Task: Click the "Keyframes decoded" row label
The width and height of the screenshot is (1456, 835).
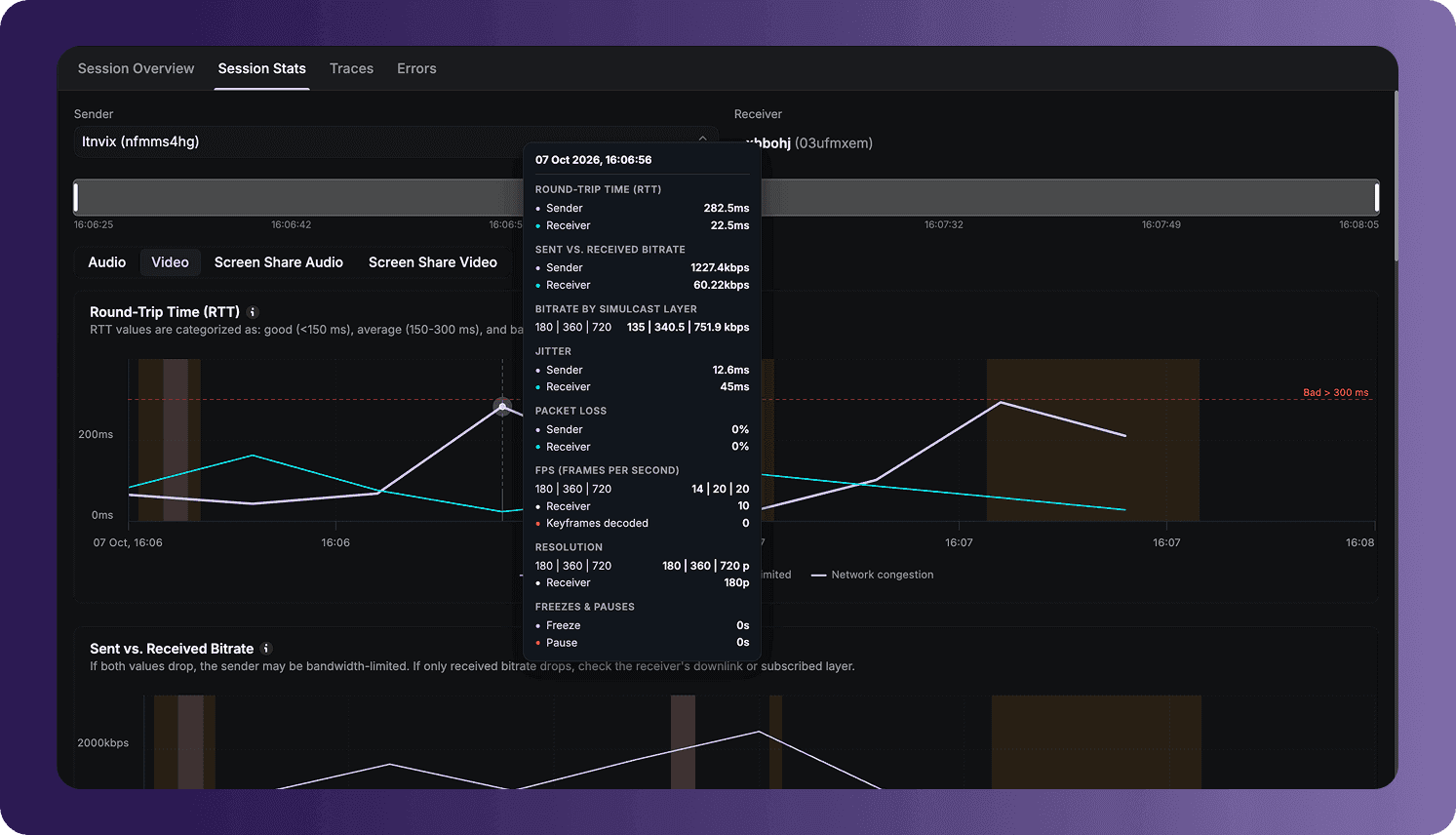Action: click(597, 523)
